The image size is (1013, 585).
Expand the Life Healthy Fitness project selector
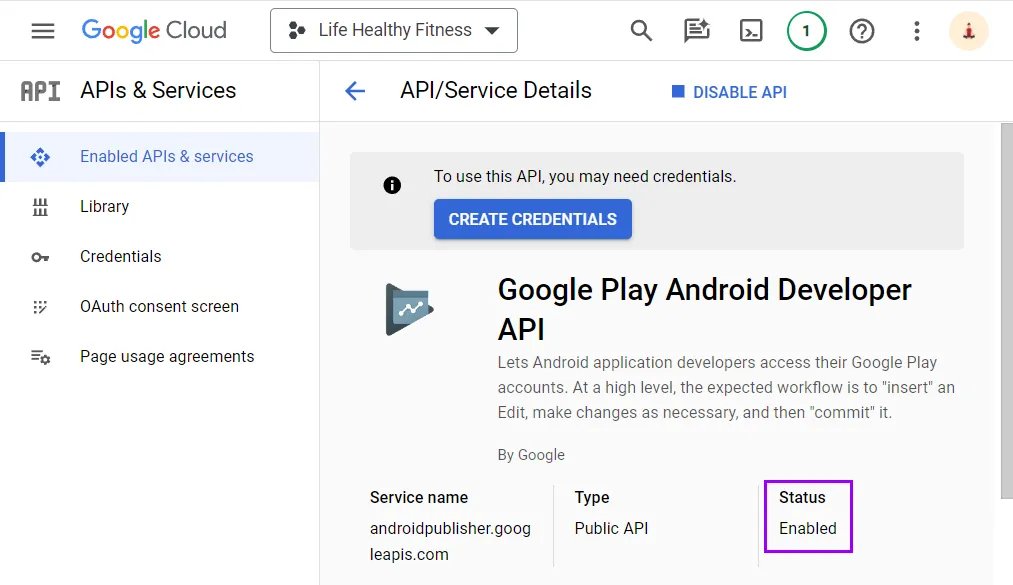click(x=394, y=31)
